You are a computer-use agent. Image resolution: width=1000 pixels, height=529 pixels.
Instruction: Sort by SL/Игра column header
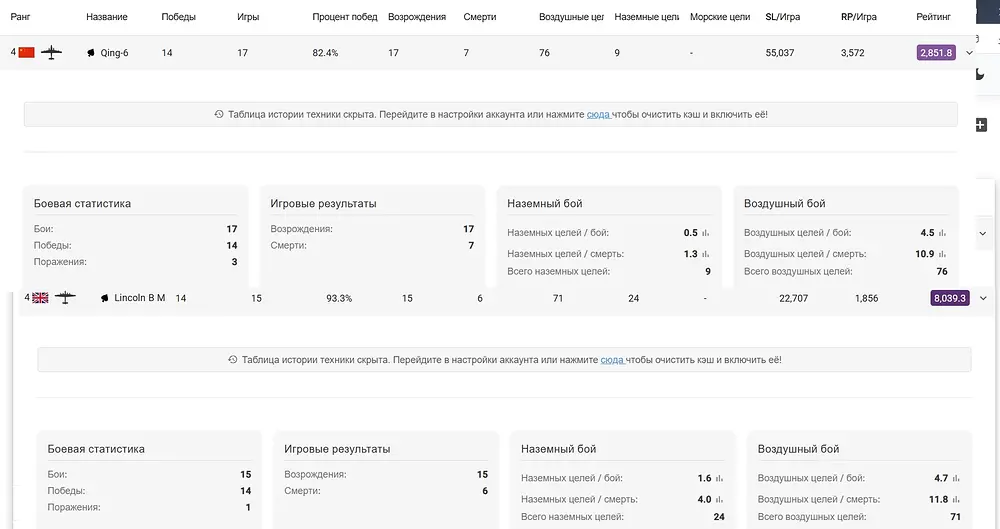[783, 17]
